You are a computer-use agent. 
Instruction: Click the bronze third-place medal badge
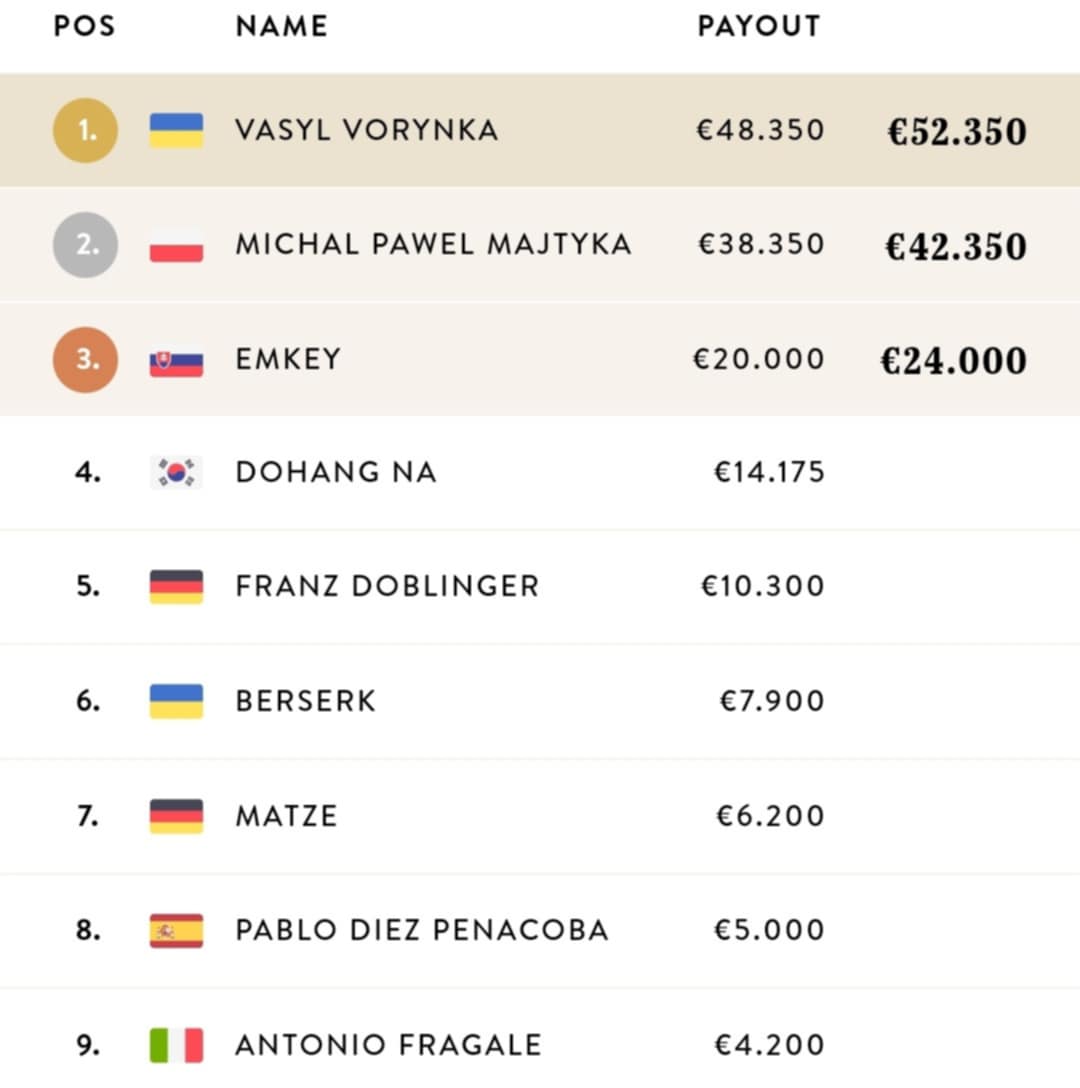pos(85,360)
